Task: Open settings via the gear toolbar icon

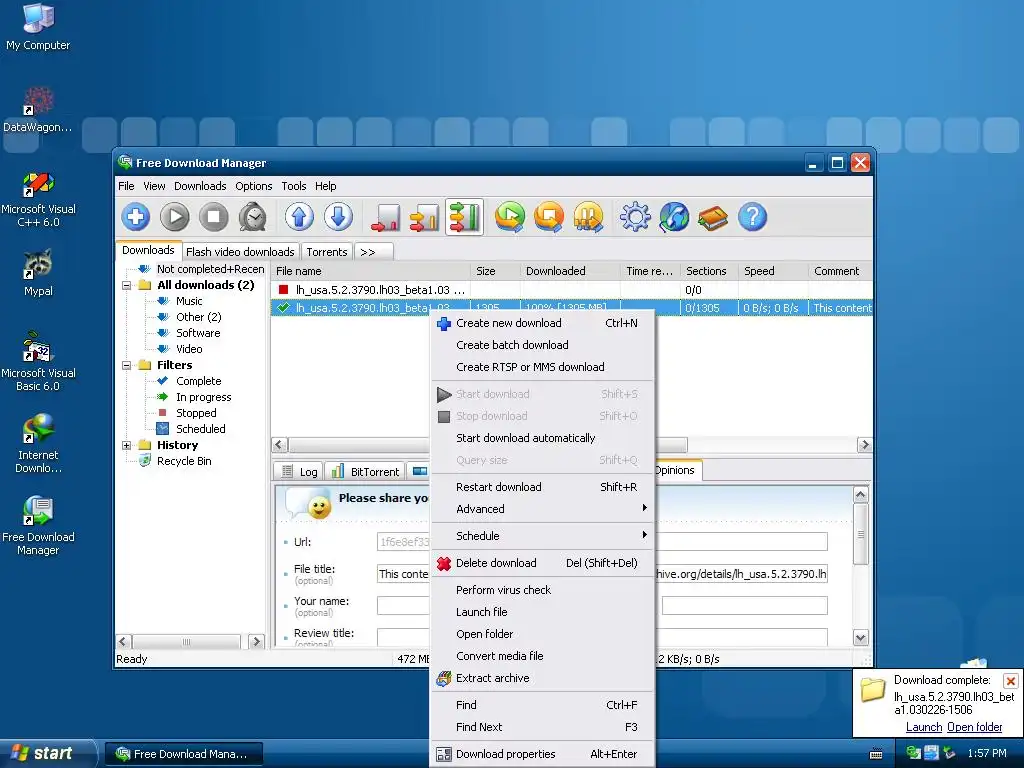Action: click(635, 217)
